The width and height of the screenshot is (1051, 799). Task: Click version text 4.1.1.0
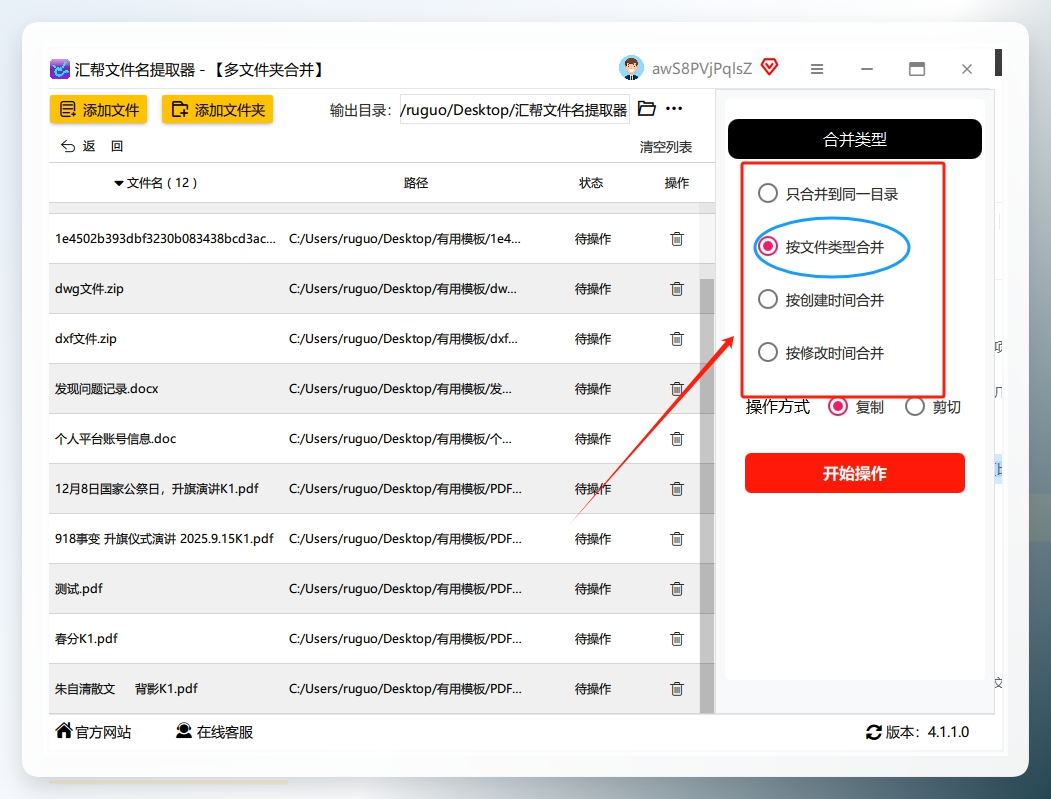[x=948, y=732]
